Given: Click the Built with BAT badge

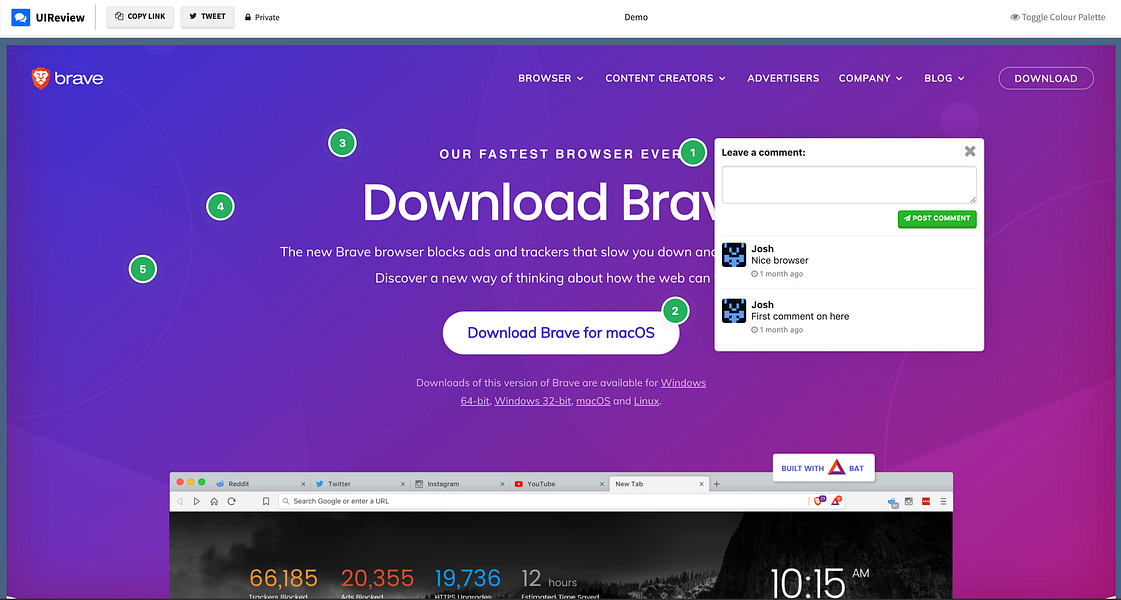Looking at the screenshot, I should point(823,468).
